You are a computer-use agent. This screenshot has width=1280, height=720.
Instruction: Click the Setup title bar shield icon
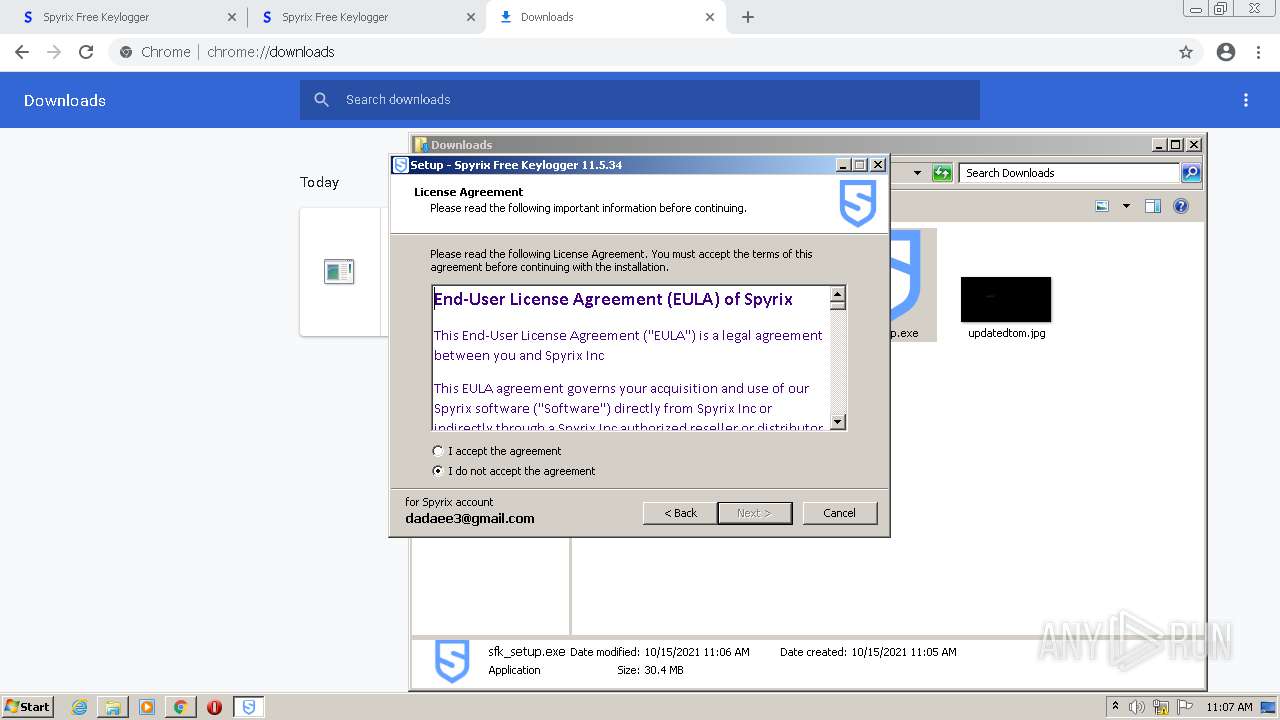click(x=401, y=165)
